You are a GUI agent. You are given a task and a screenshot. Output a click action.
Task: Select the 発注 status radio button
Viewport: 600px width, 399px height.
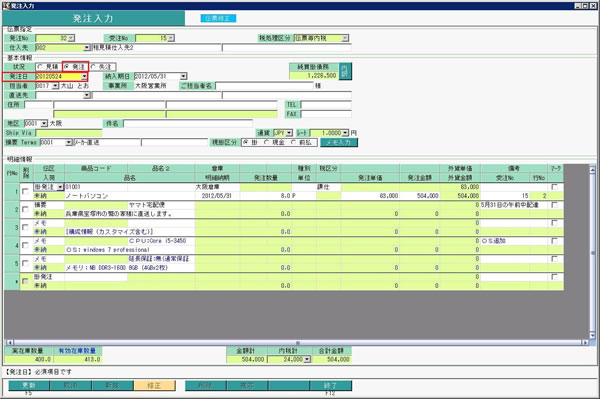(x=67, y=67)
